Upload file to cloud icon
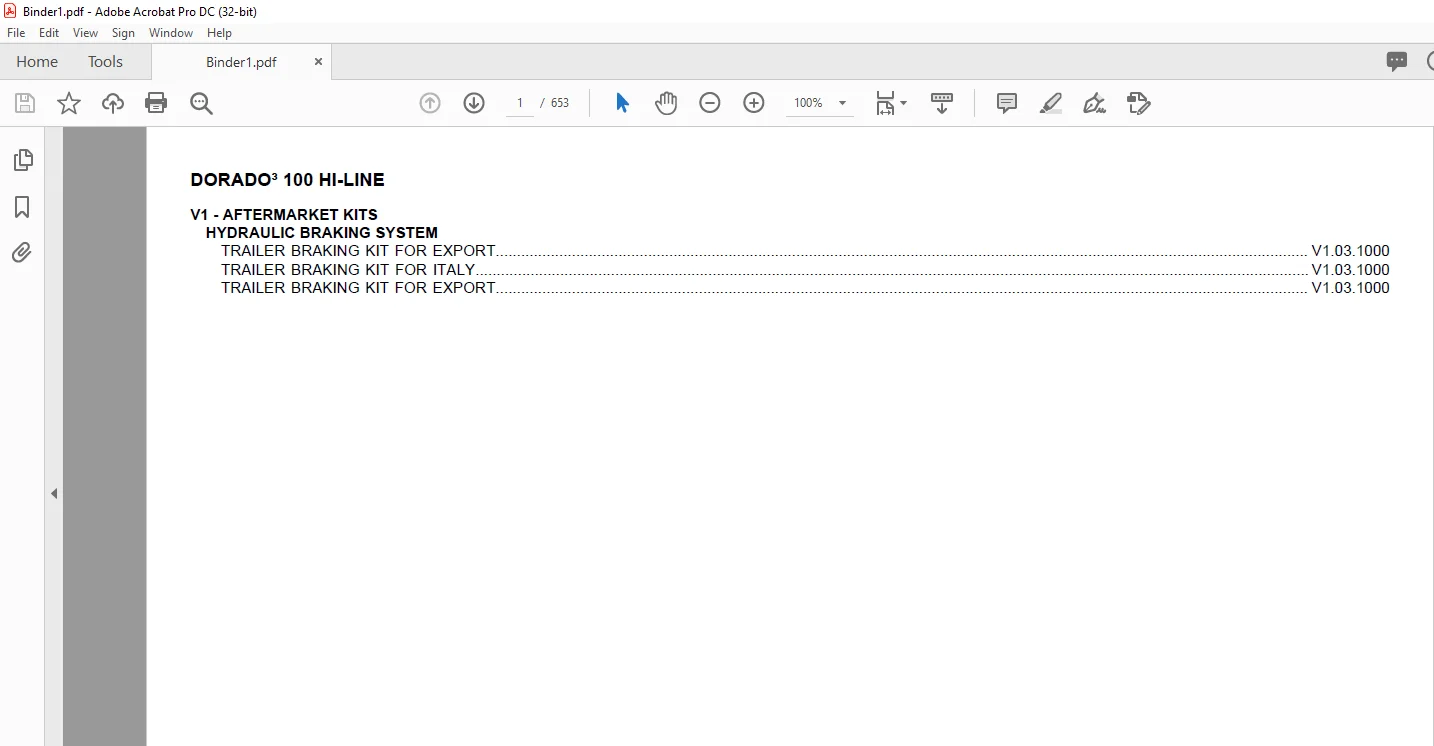Viewport: 1434px width, 746px height. pos(113,103)
